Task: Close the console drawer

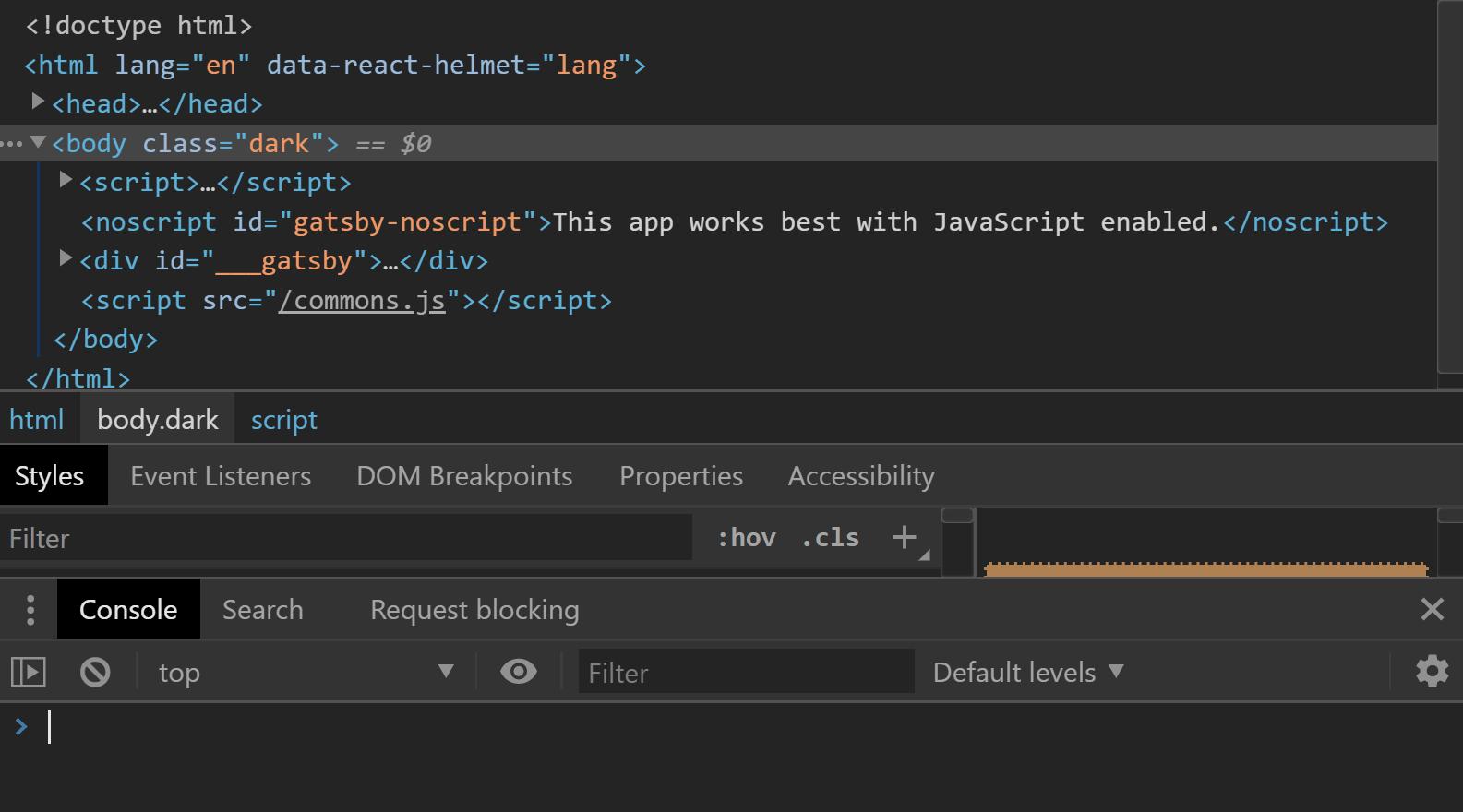Action: 1432,609
